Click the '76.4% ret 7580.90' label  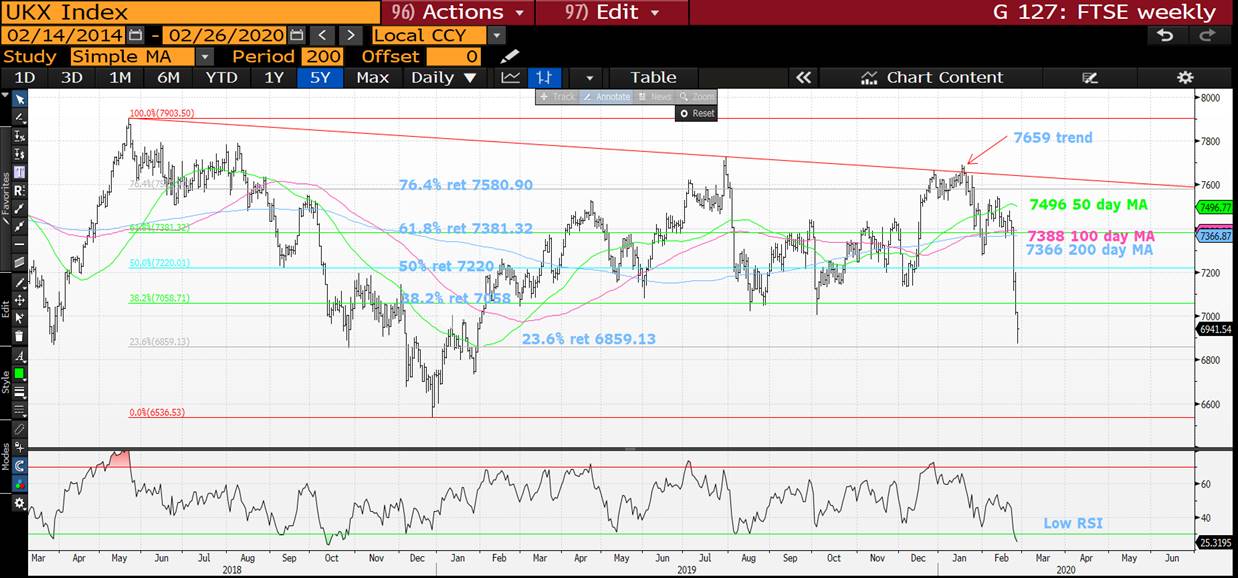[465, 185]
